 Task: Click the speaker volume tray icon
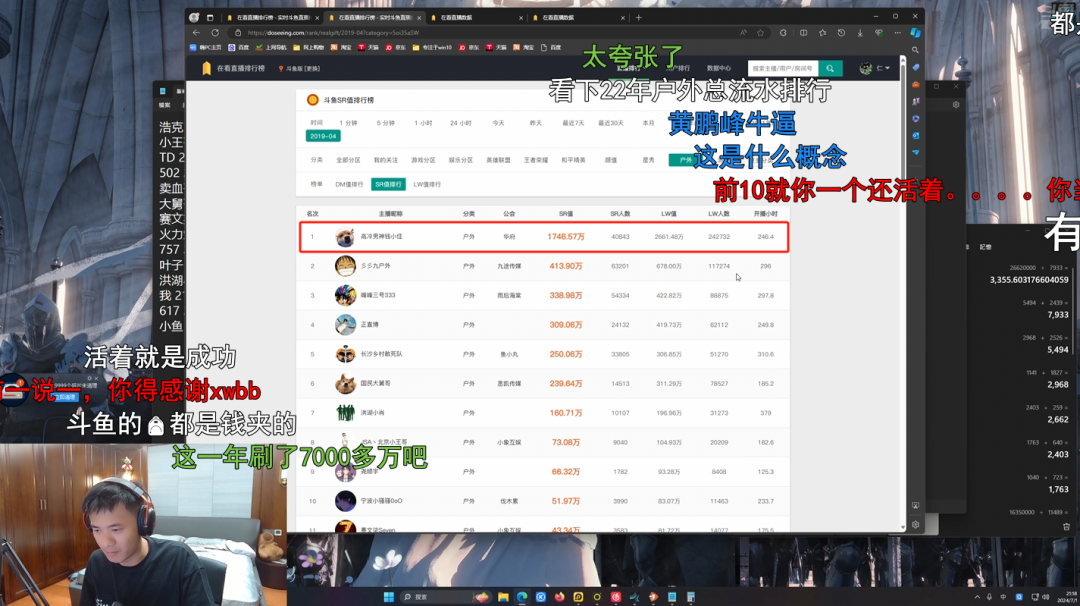pyautogui.click(x=1046, y=597)
